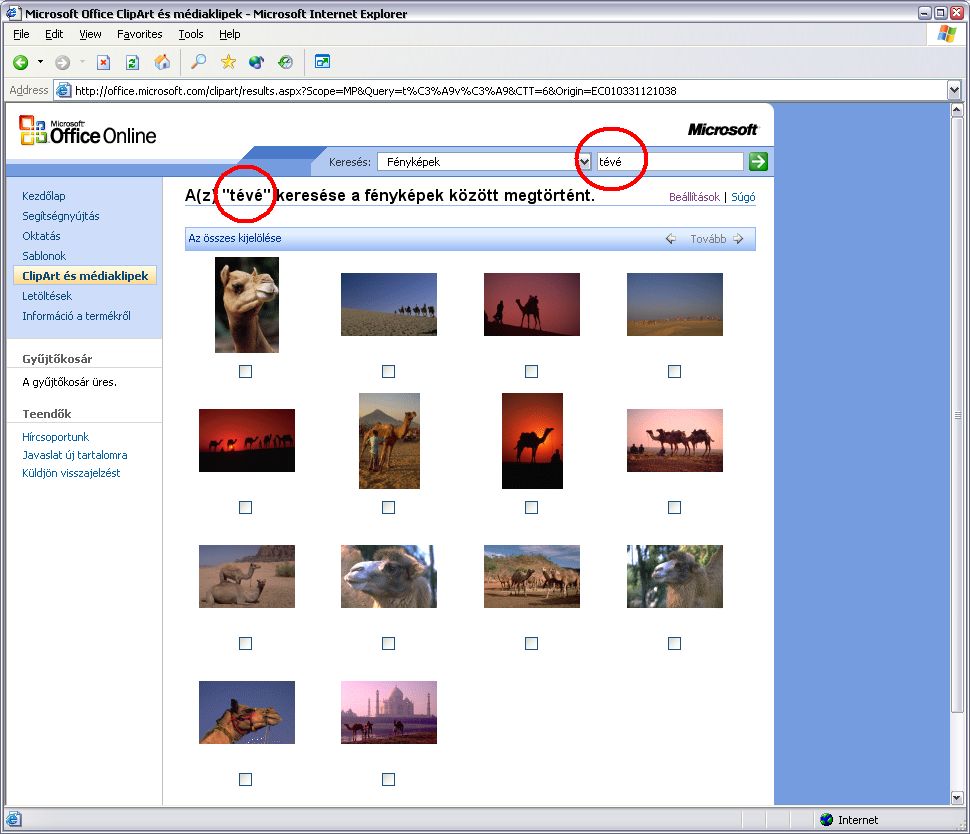
Task: Open Letöltések in the sidebar
Action: tap(47, 296)
